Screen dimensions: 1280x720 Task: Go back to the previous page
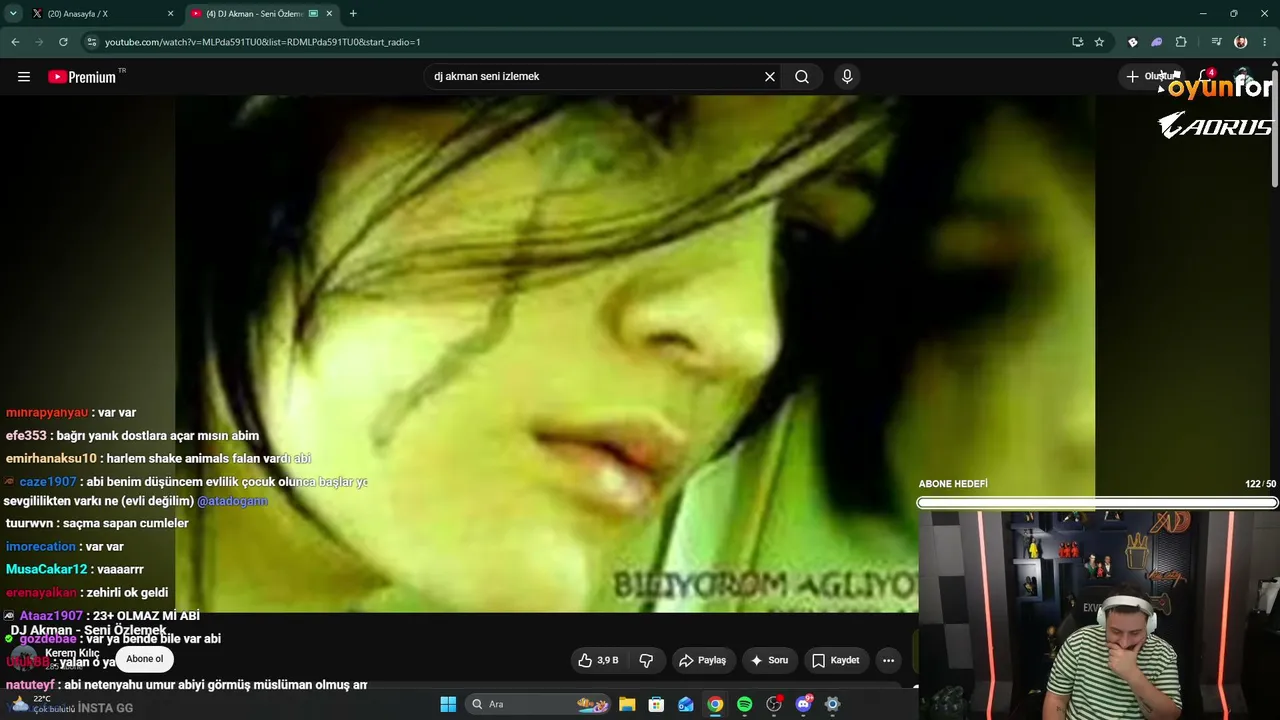pos(15,42)
